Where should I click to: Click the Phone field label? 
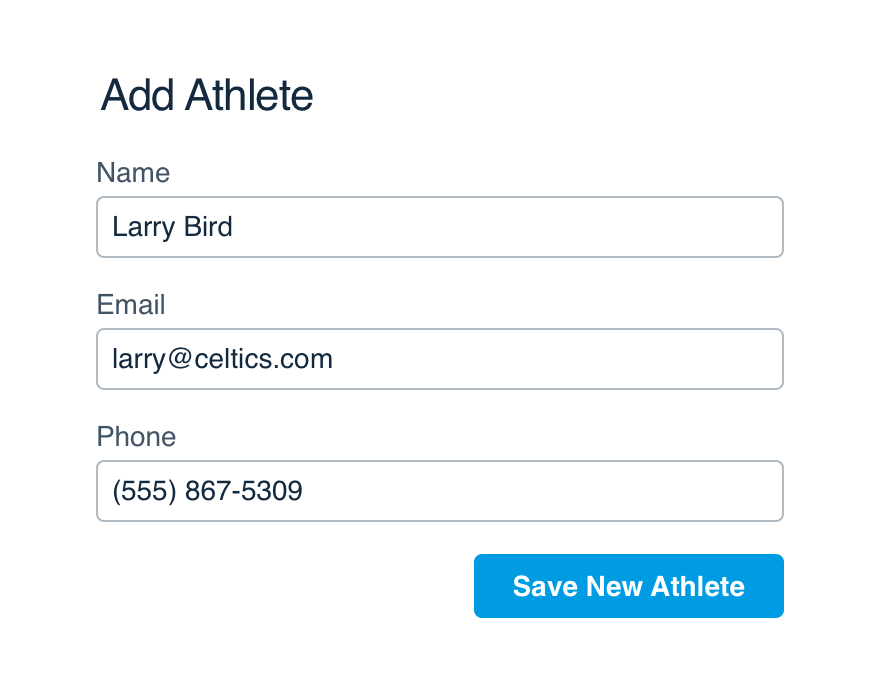pyautogui.click(x=136, y=436)
